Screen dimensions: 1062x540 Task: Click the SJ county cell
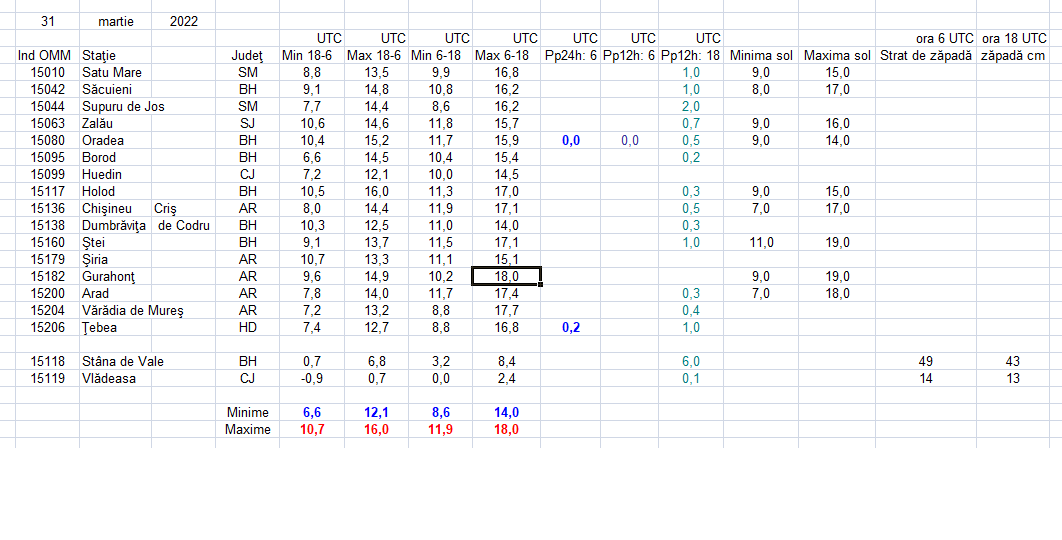[x=247, y=123]
